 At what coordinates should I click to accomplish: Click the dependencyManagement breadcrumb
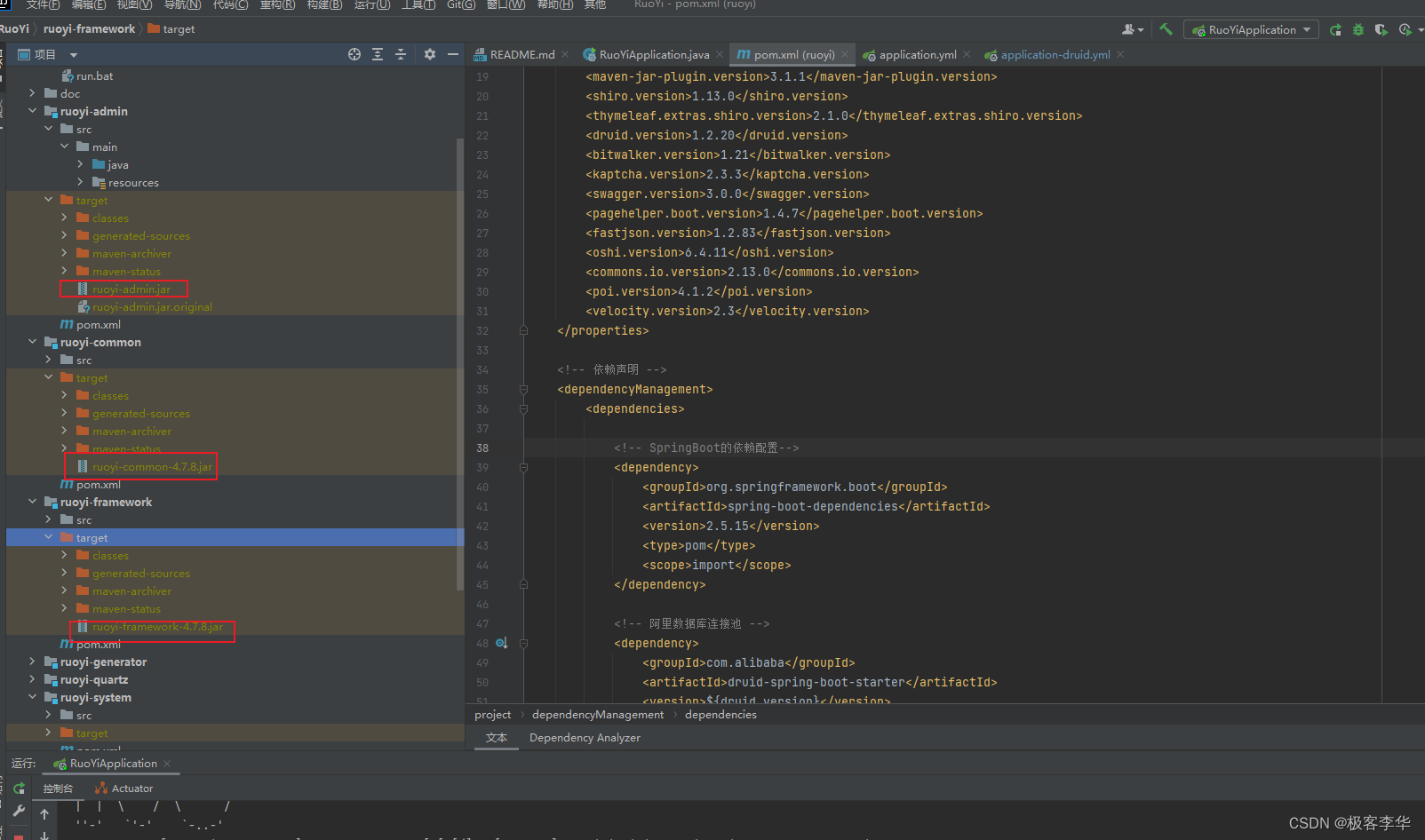pyautogui.click(x=597, y=715)
